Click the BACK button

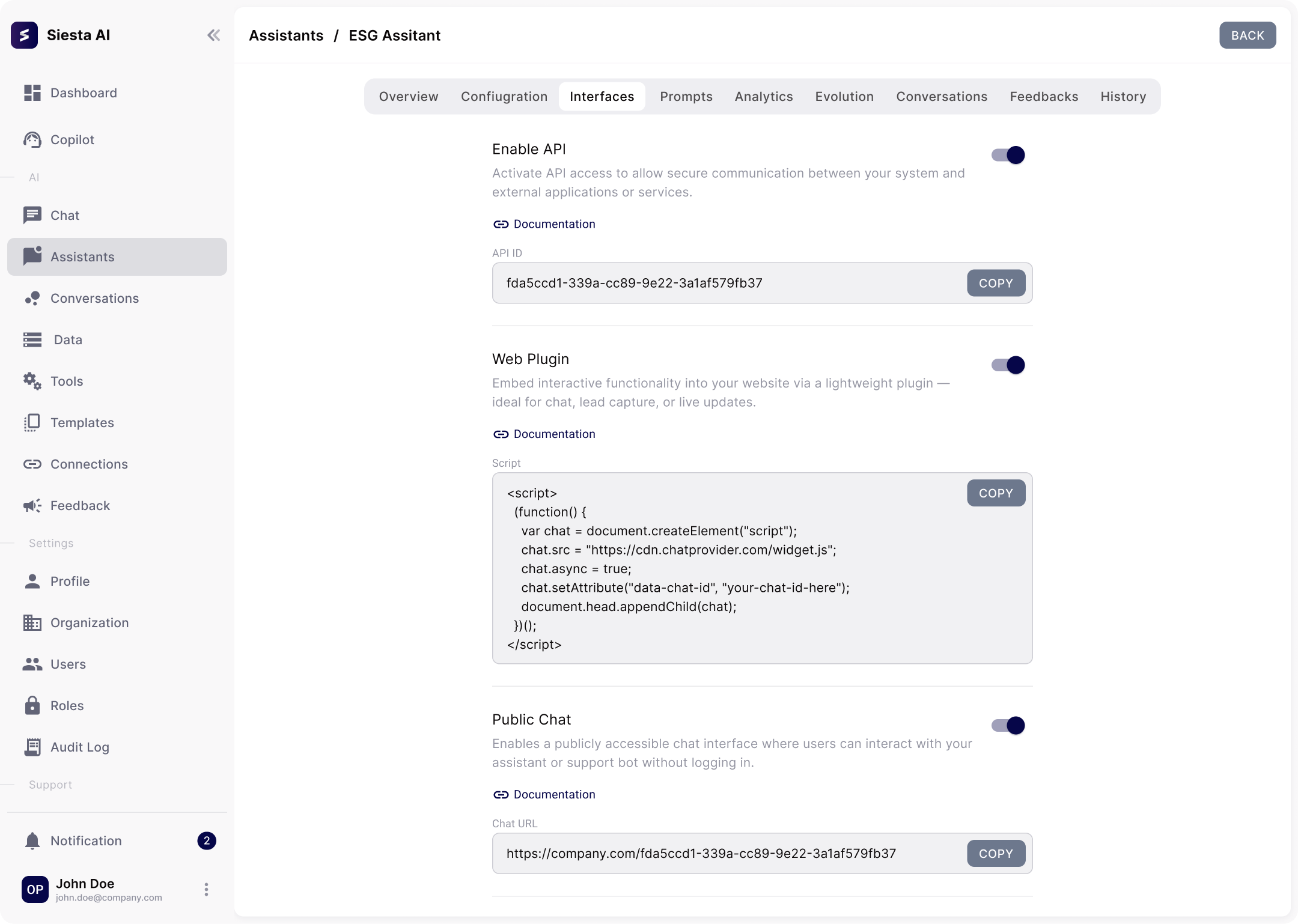pyautogui.click(x=1248, y=35)
